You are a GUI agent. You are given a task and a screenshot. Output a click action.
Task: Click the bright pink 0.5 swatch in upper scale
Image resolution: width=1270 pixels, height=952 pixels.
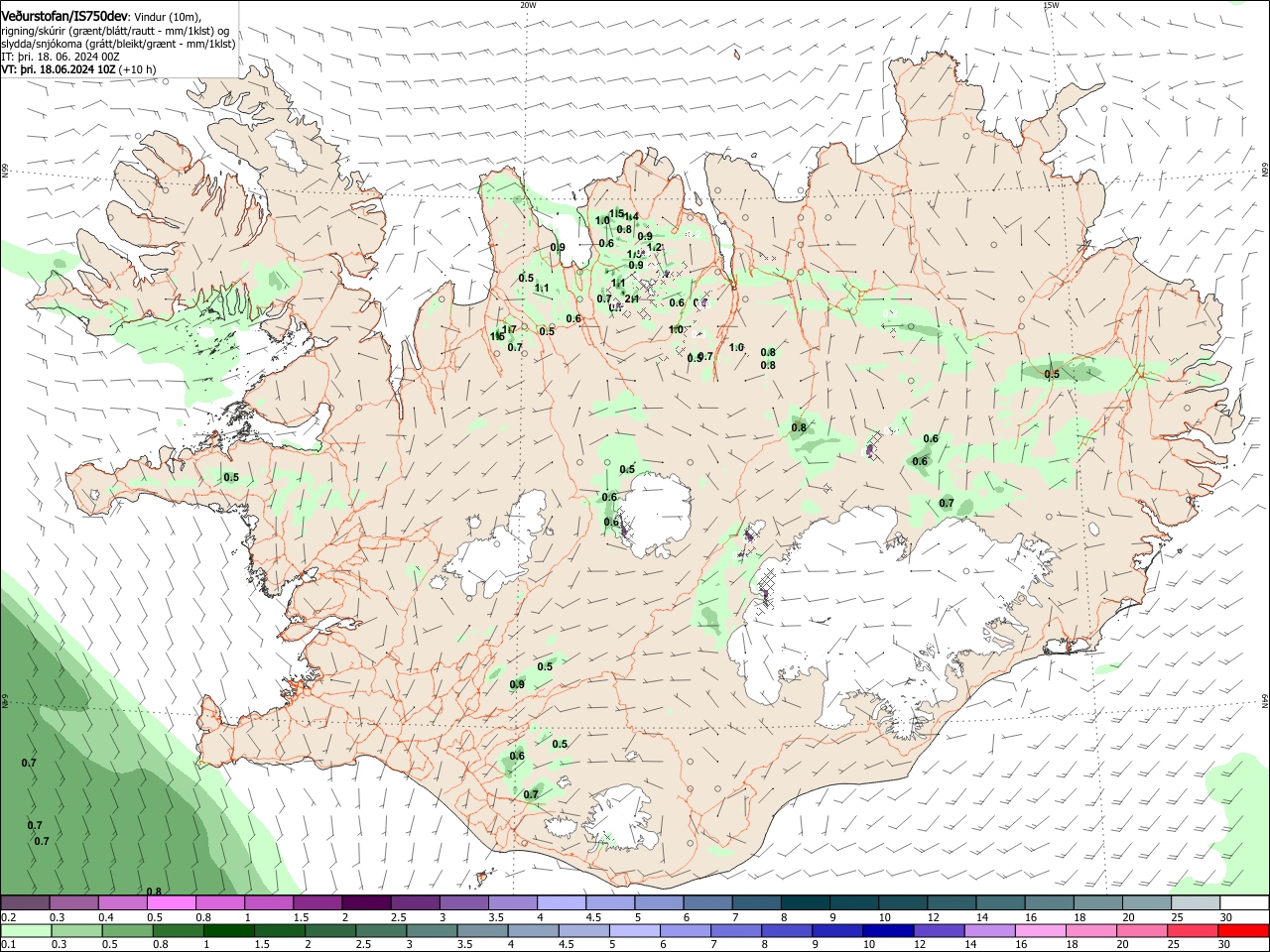(x=171, y=903)
